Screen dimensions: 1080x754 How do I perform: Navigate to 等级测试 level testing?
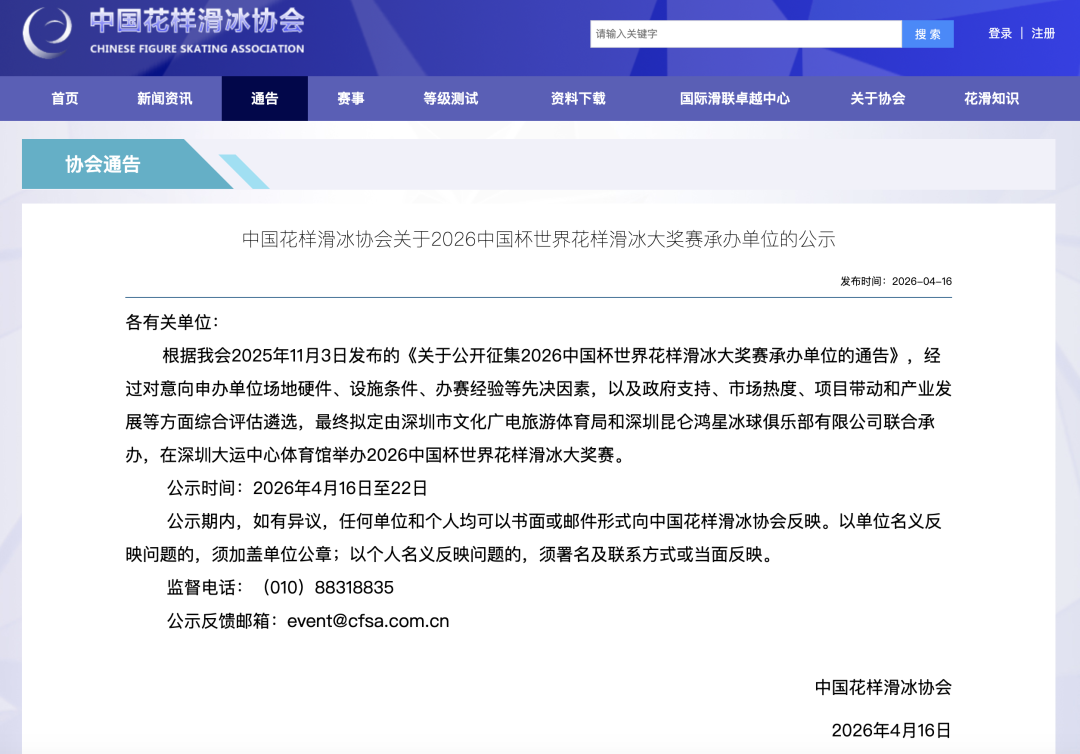tap(451, 99)
